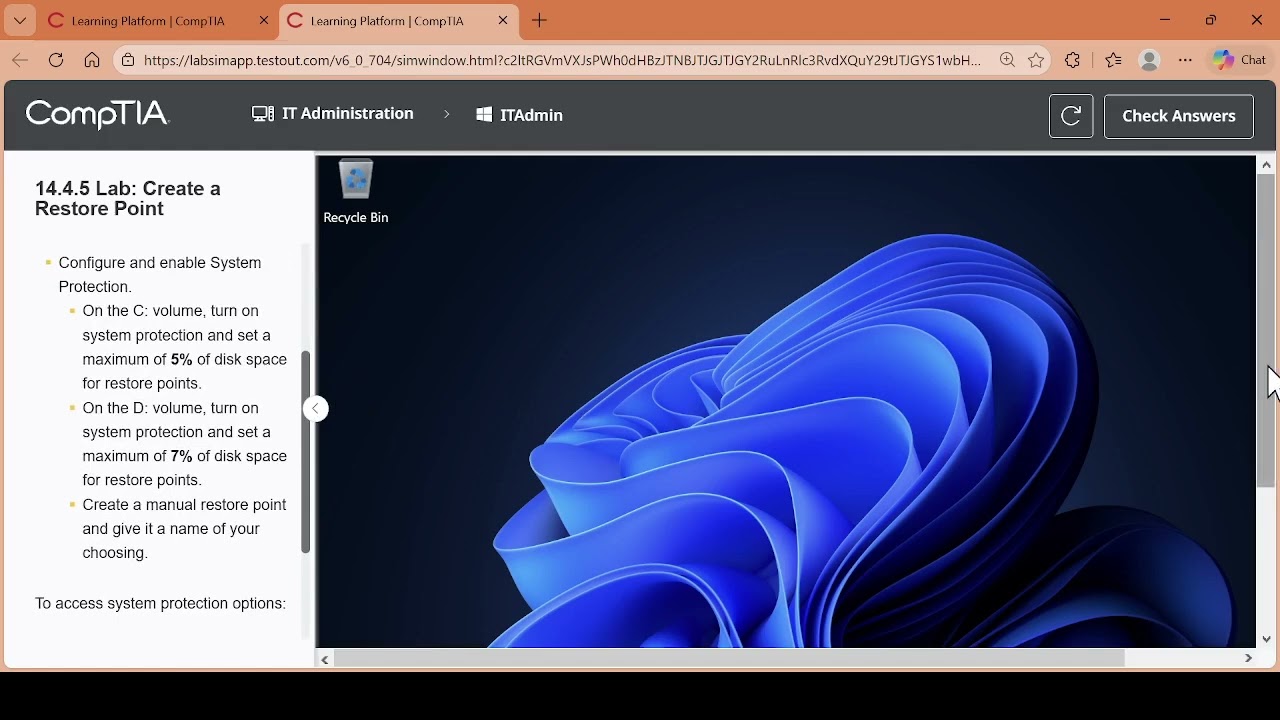This screenshot has height=720, width=1280.
Task: View site information lock icon
Action: pyautogui.click(x=128, y=61)
